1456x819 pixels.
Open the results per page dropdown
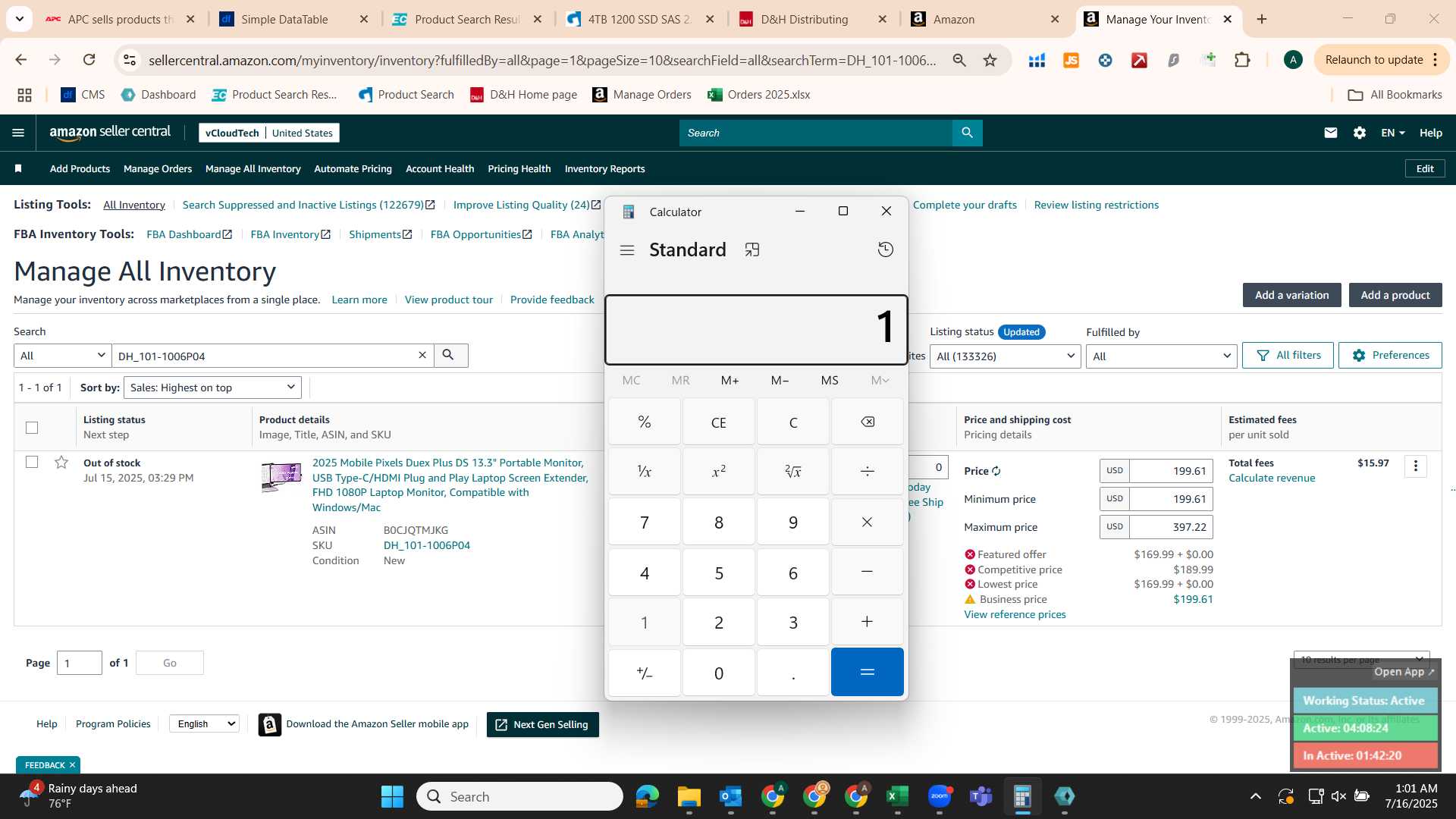[x=1361, y=659]
